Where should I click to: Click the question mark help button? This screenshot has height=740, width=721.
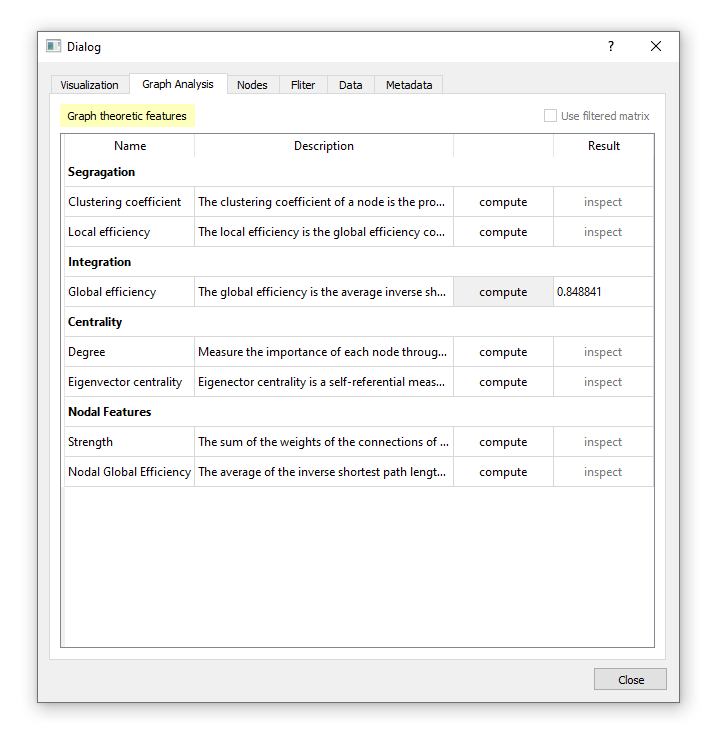coord(611,47)
